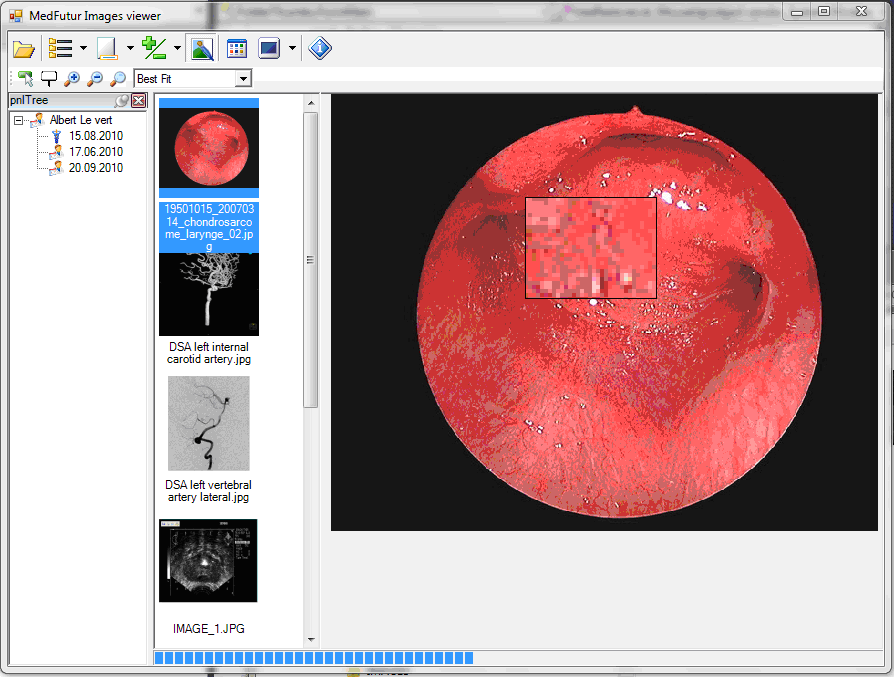Viewport: 894px width, 677px height.
Task: Select the ultrasound IMAGE_1 thumbnail
Action: coord(208,560)
